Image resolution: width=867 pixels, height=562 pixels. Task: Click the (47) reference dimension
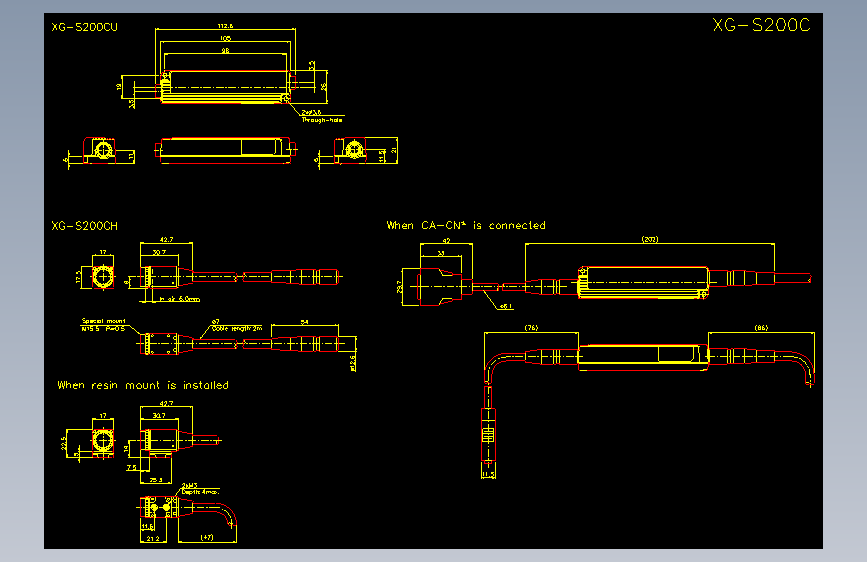[x=207, y=537]
